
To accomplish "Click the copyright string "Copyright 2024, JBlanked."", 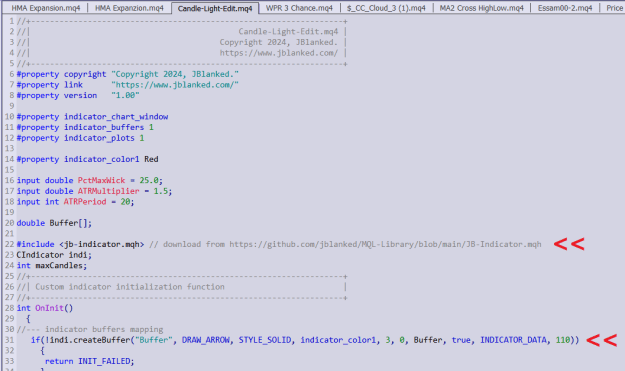I will 175,74.
